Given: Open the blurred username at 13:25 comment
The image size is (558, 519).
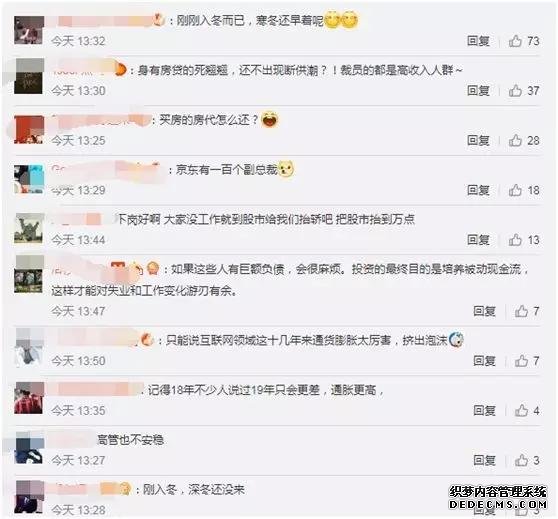Looking at the screenshot, I should tap(100, 121).
